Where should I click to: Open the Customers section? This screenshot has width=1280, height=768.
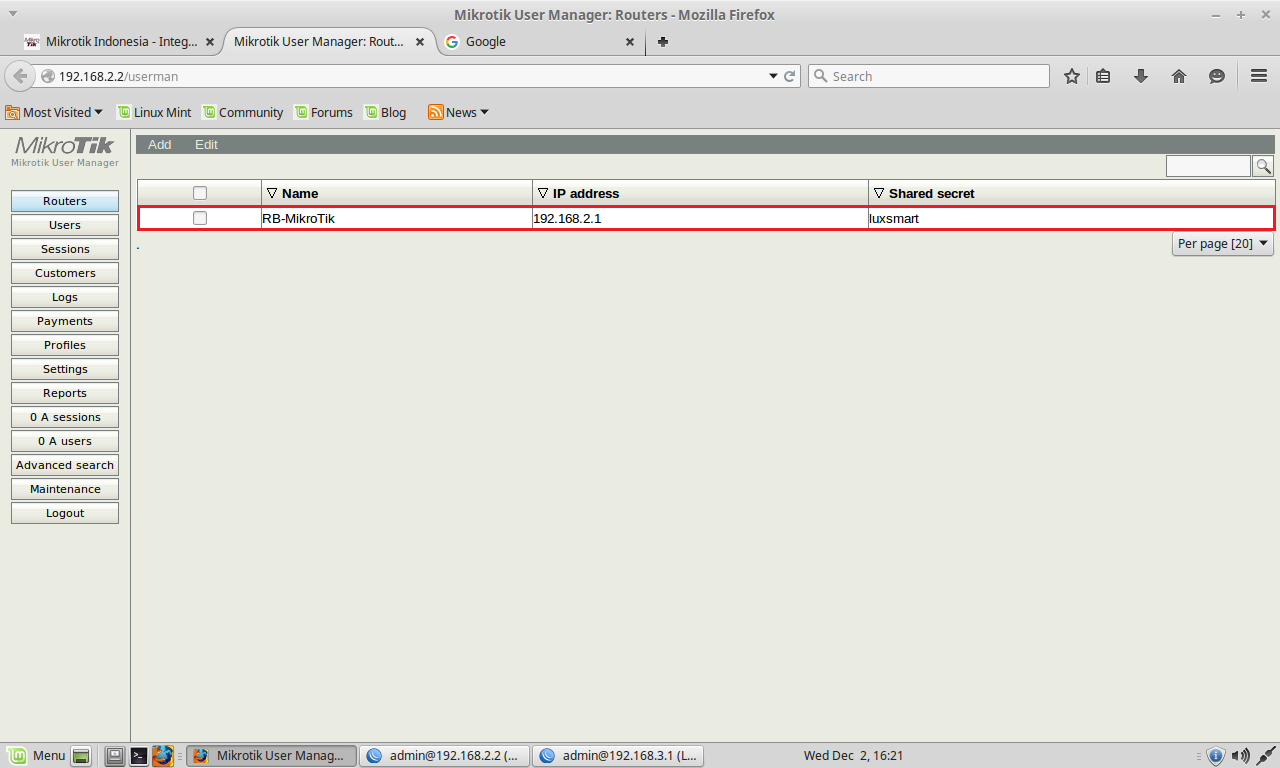point(65,273)
